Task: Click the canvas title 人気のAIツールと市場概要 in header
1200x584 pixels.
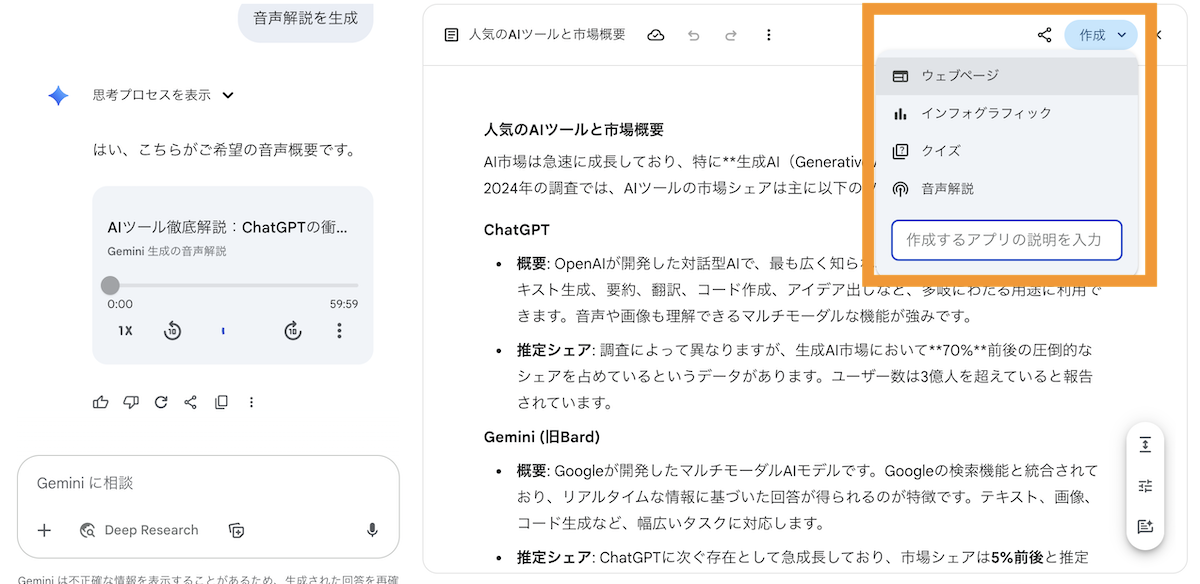Action: (x=547, y=35)
